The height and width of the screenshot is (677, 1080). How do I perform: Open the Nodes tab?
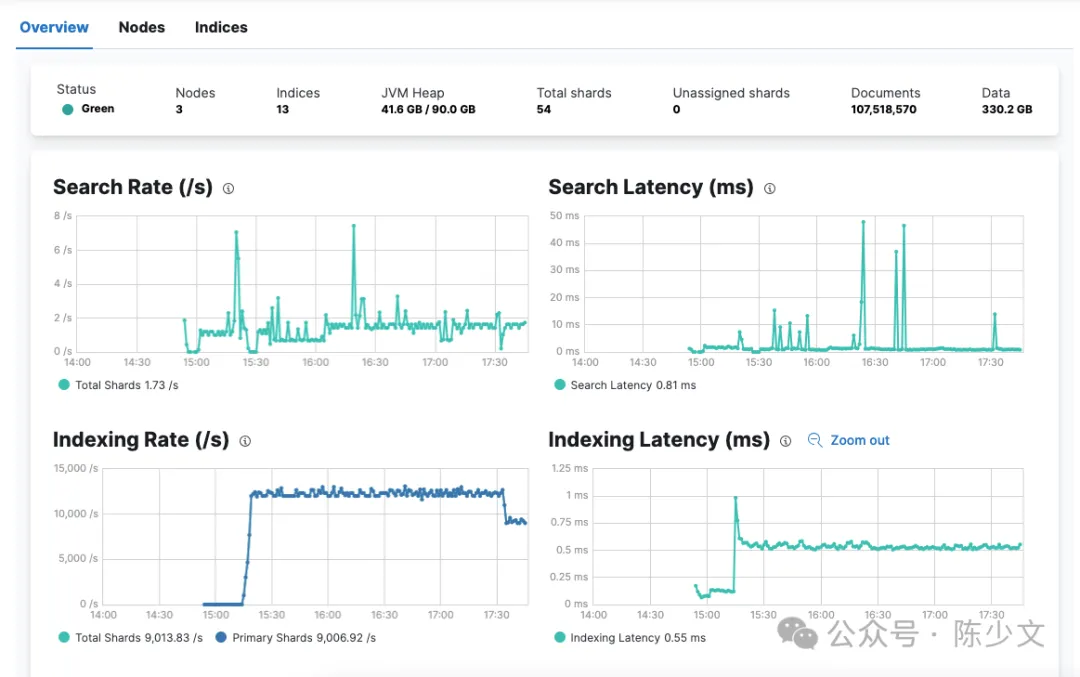[141, 27]
